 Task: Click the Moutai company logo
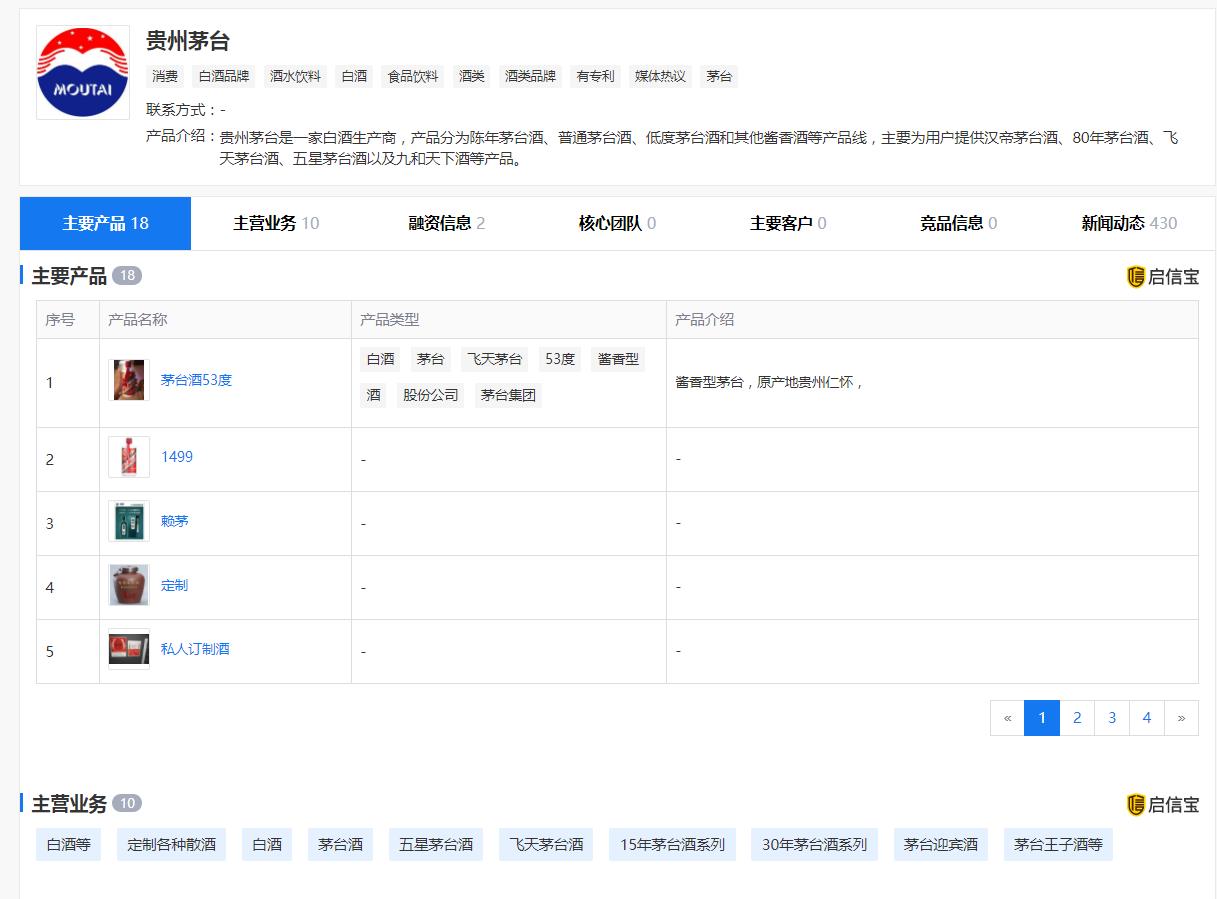coord(82,72)
